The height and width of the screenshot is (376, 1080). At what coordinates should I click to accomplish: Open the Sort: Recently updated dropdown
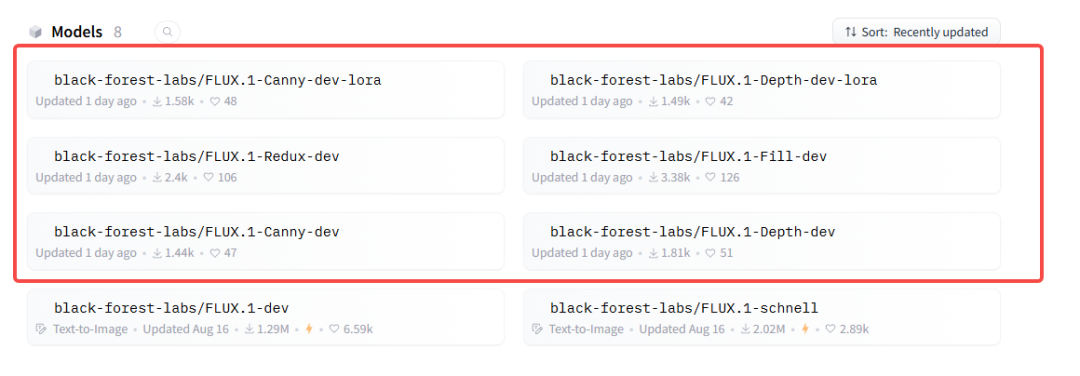916,32
